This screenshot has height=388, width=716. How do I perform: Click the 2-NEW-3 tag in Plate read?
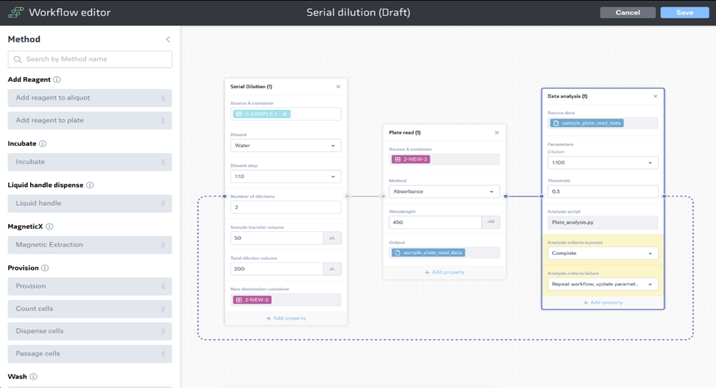(411, 159)
